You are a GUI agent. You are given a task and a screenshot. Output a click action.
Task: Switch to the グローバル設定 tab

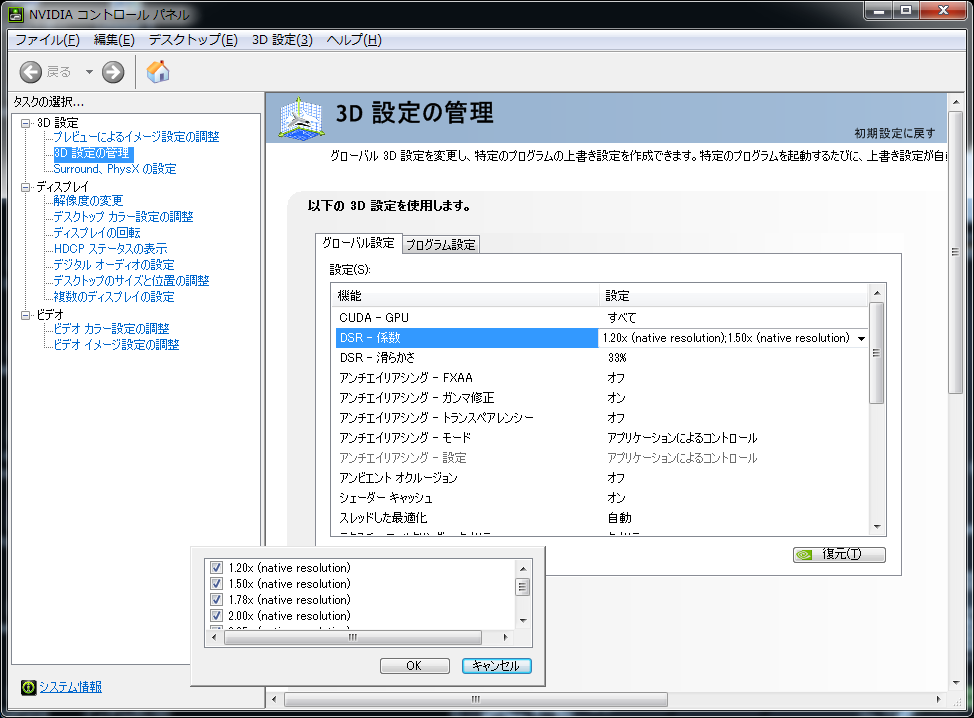358,243
